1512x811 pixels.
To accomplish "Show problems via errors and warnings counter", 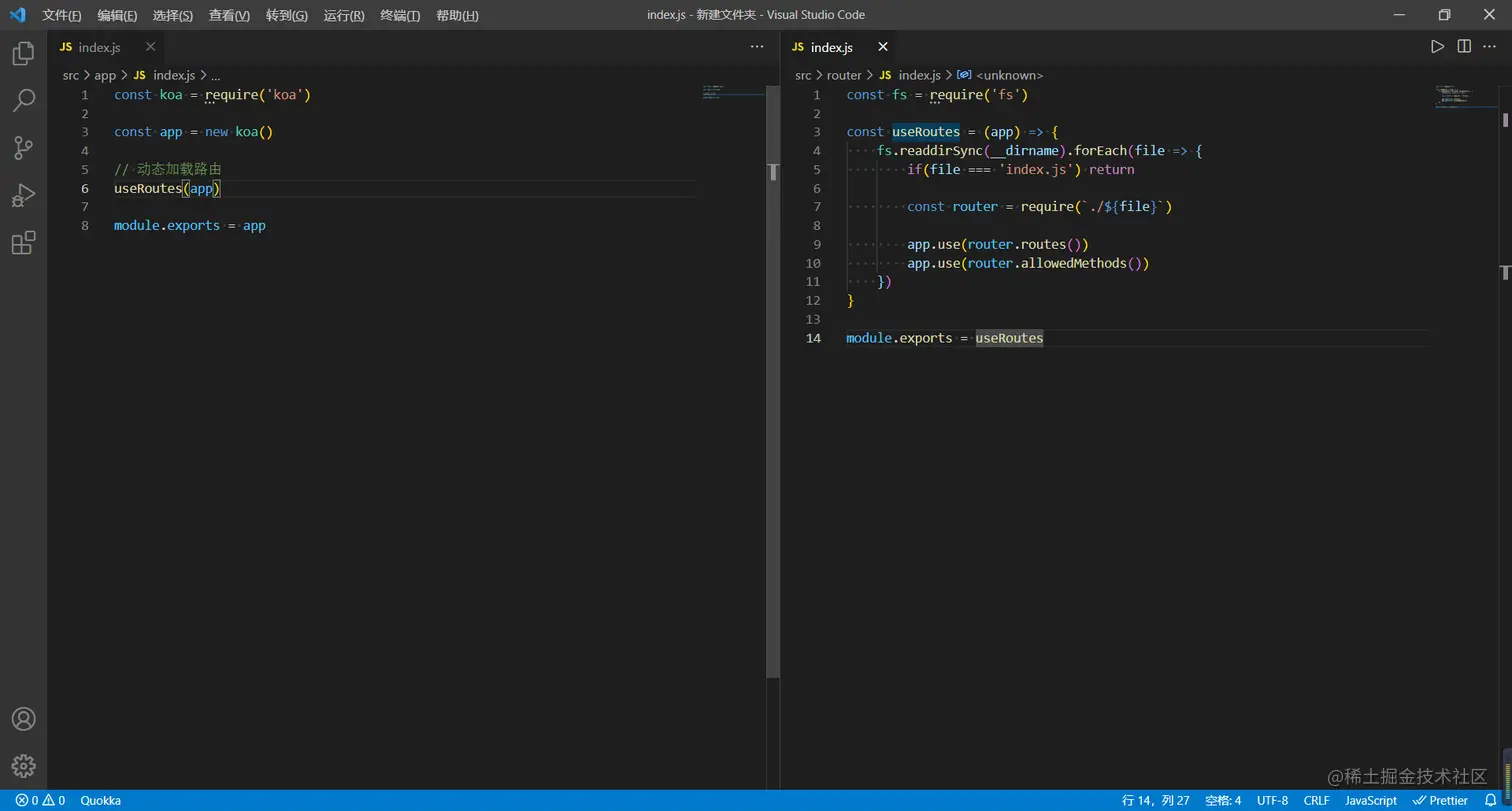I will click(40, 800).
